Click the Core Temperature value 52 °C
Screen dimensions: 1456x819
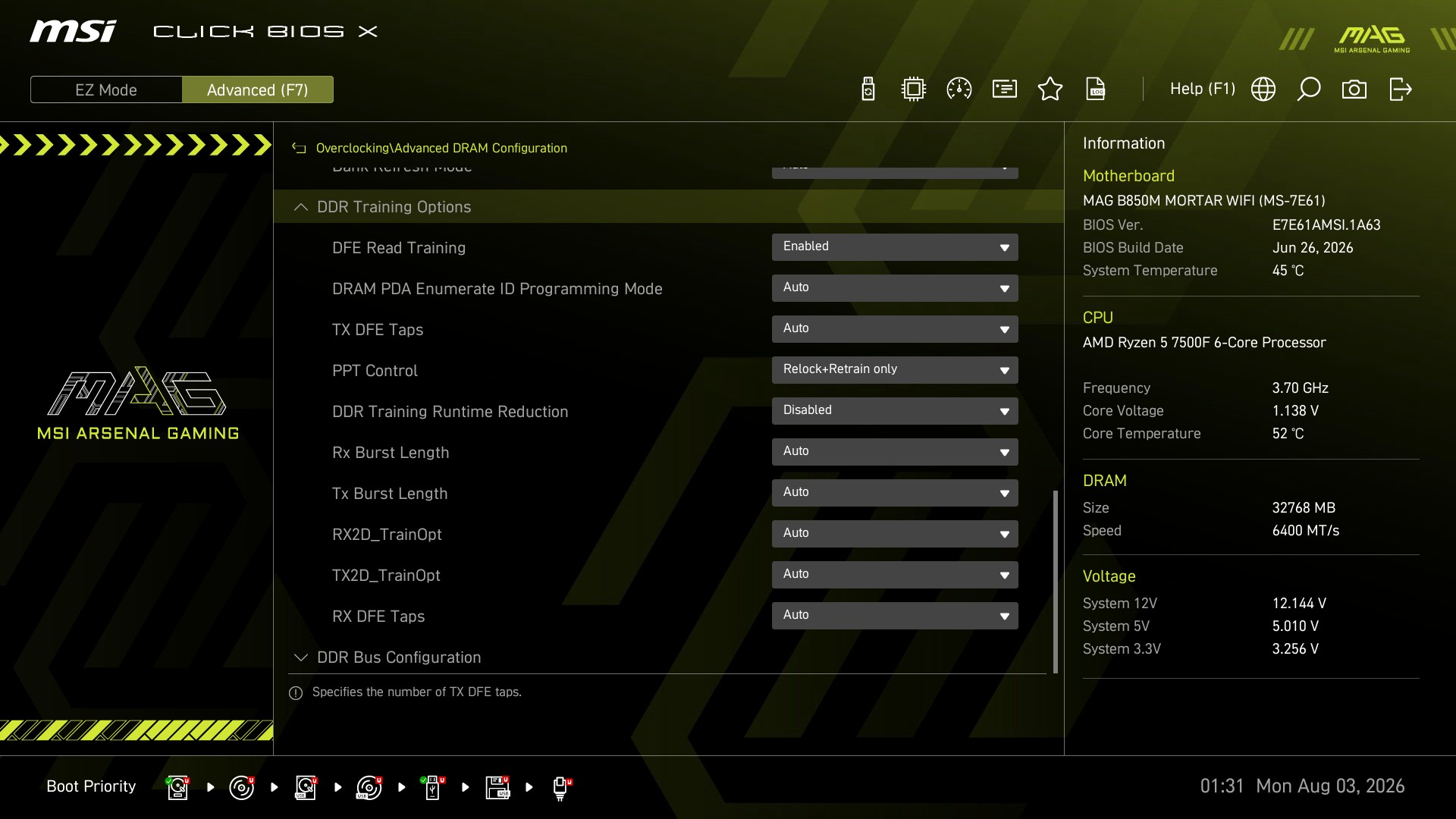point(1288,434)
